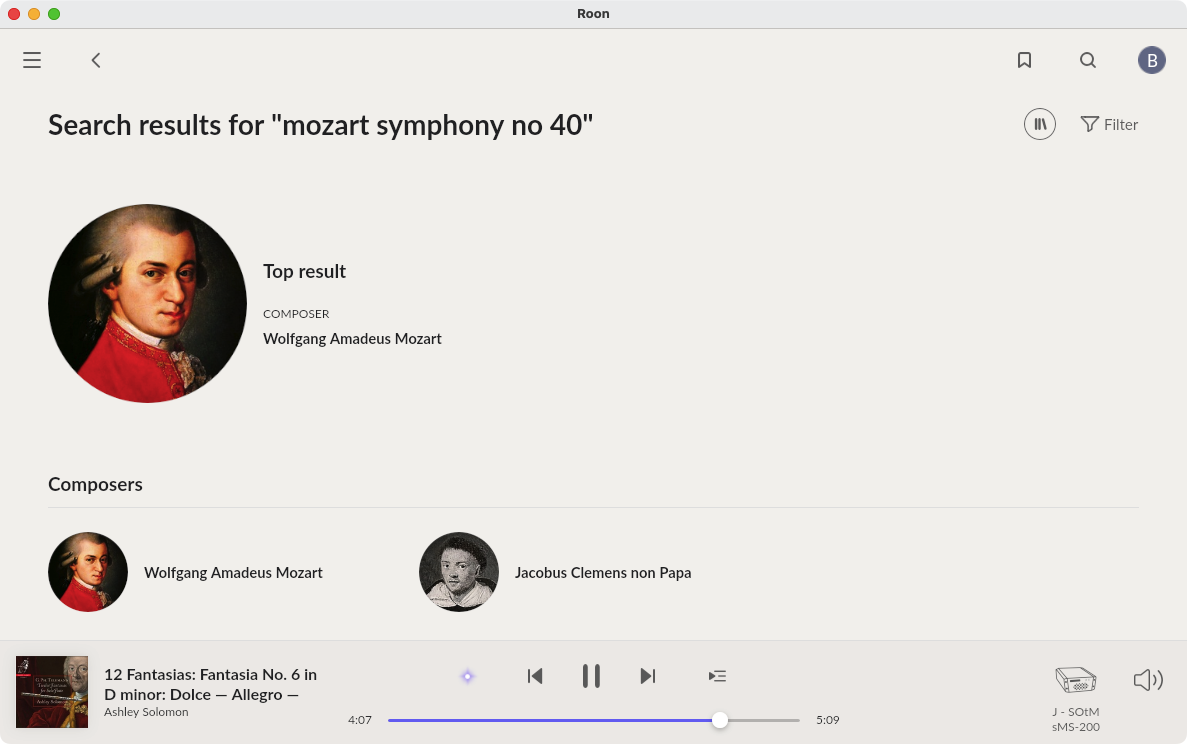Open the volume control

coord(1147,681)
